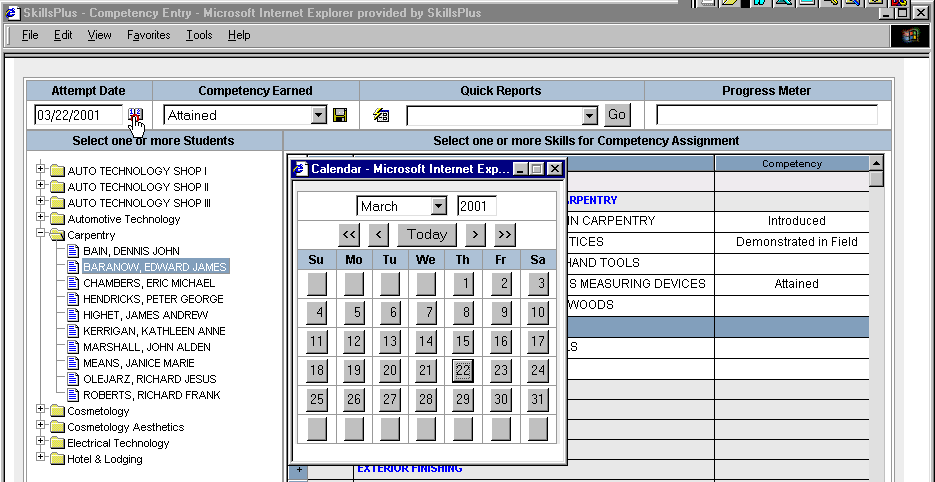Click document icon for BAIN, DENNIS JOHN

[73, 251]
